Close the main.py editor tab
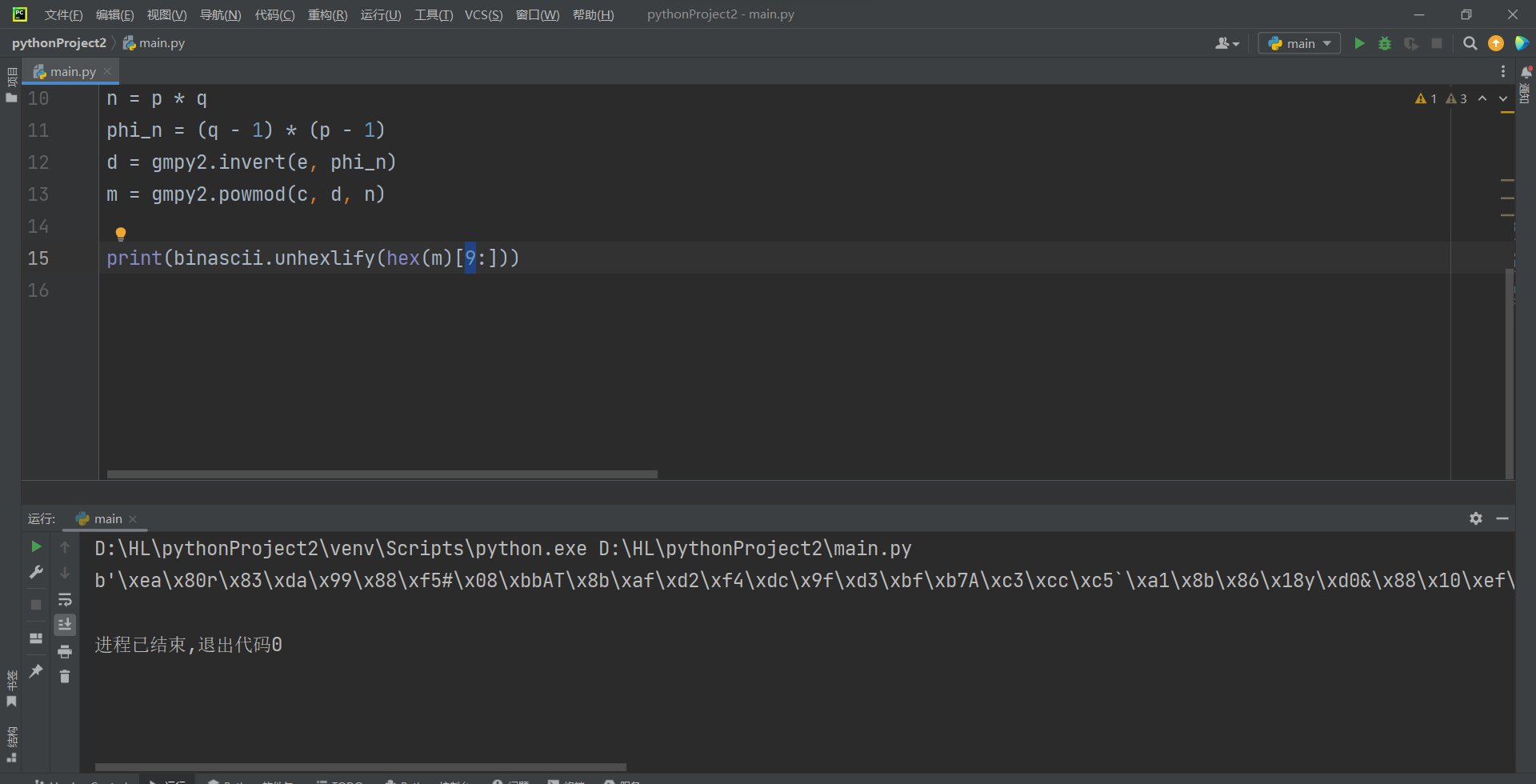Image resolution: width=1536 pixels, height=784 pixels. click(107, 71)
